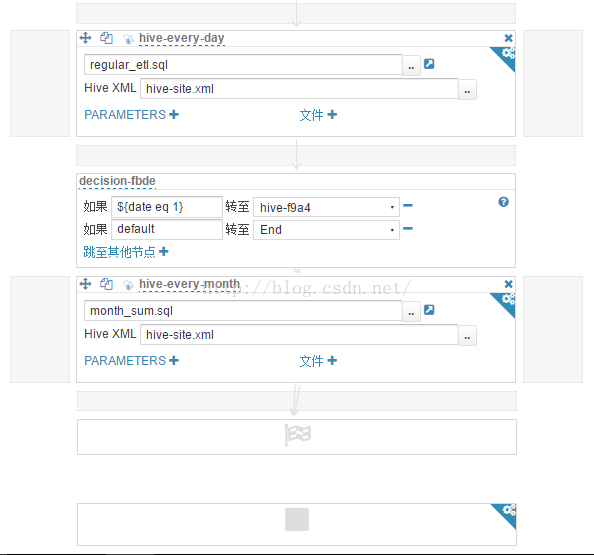Remove the hive-every-day node with the X

pyautogui.click(x=508, y=38)
